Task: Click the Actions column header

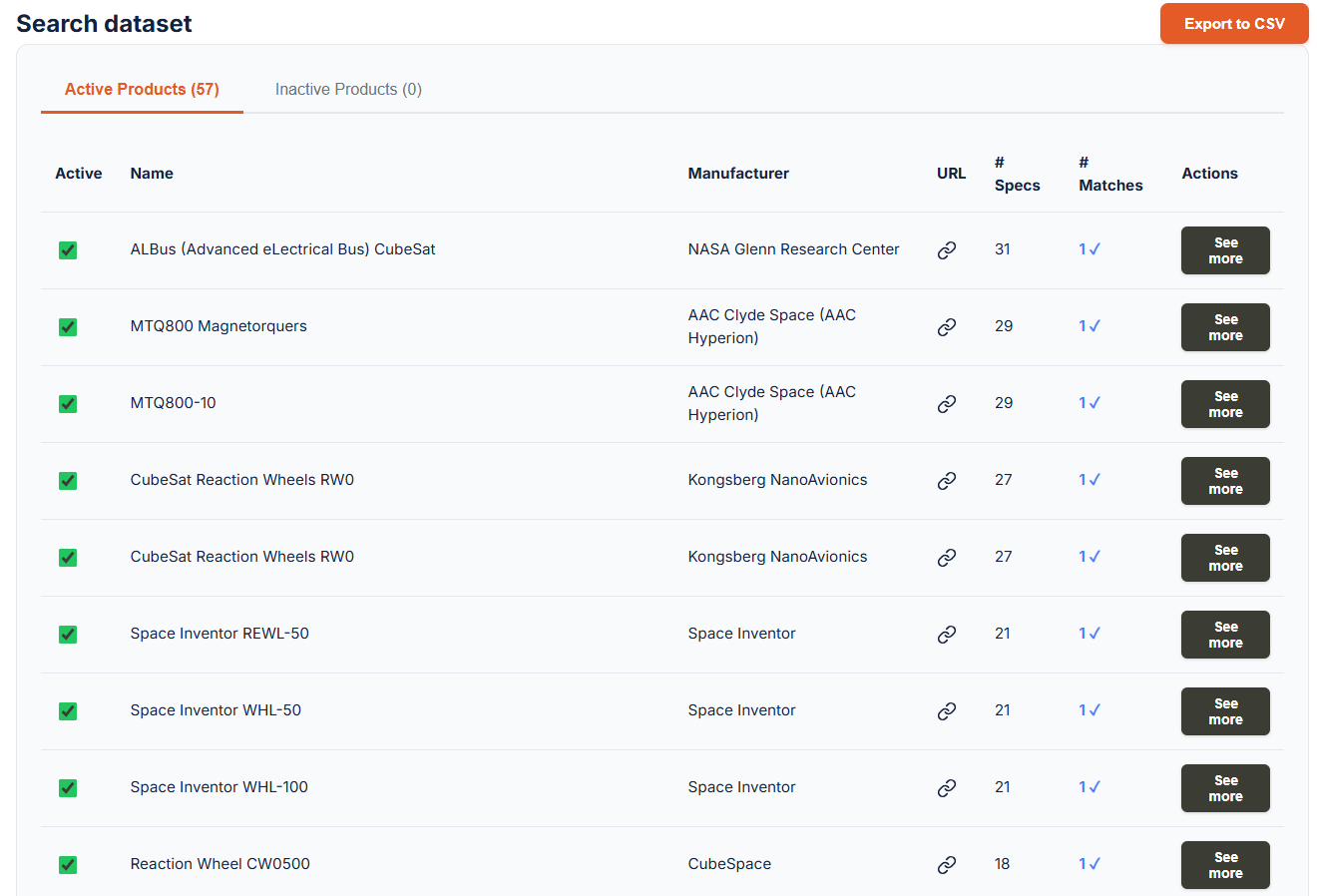Action: tap(1209, 174)
